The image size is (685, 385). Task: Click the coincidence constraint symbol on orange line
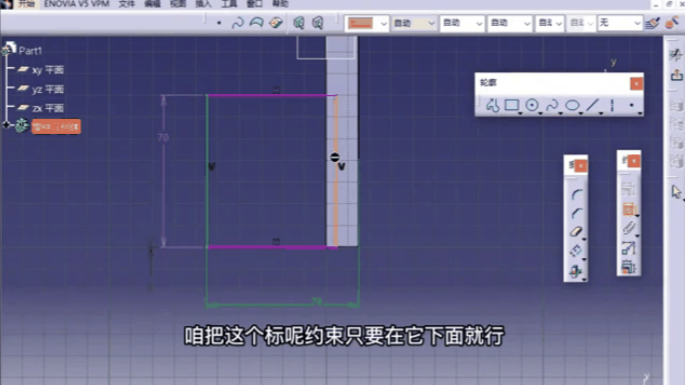tap(335, 157)
